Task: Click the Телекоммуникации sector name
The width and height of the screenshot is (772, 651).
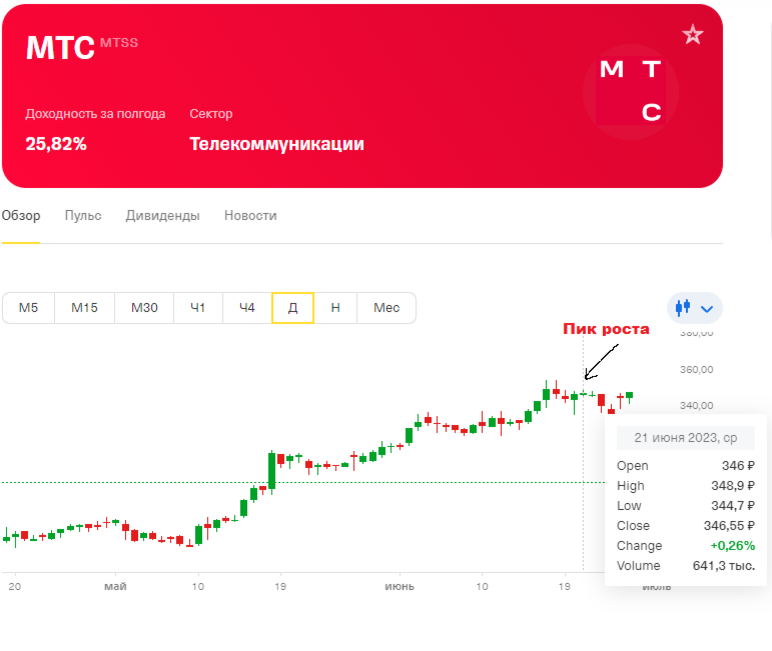Action: pyautogui.click(x=277, y=144)
